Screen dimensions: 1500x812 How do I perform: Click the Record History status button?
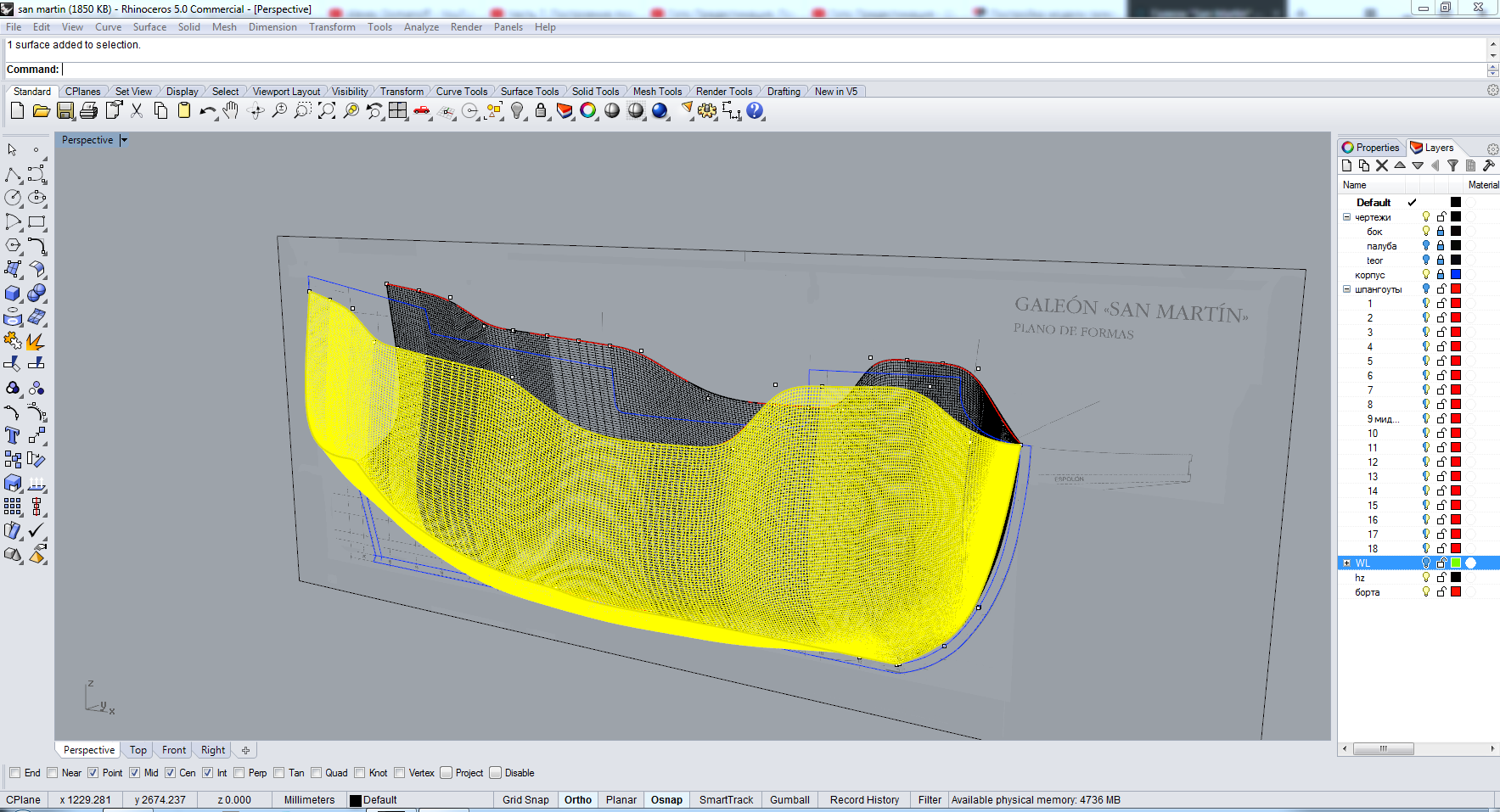[864, 800]
